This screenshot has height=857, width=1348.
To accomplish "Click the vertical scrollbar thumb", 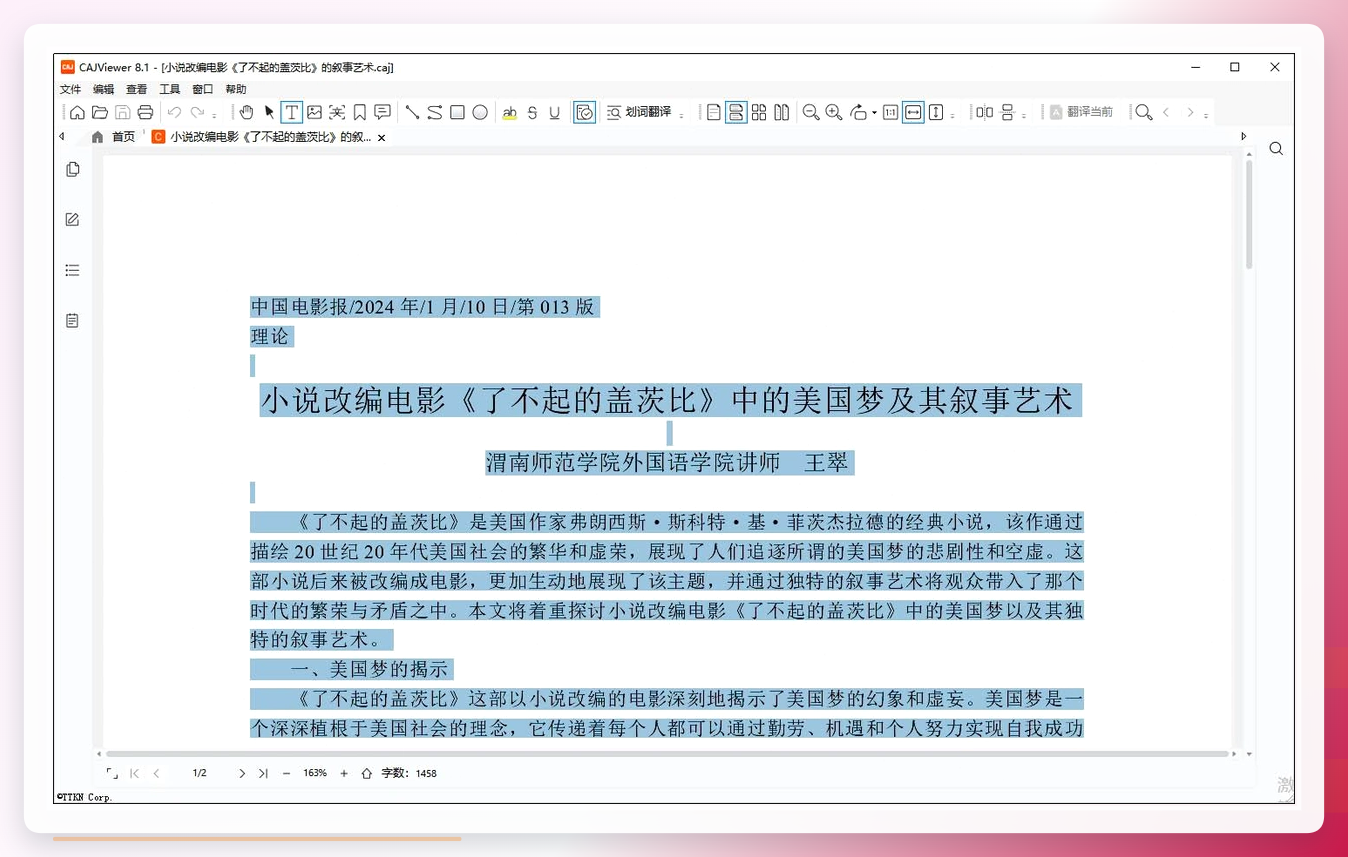I will 1249,215.
